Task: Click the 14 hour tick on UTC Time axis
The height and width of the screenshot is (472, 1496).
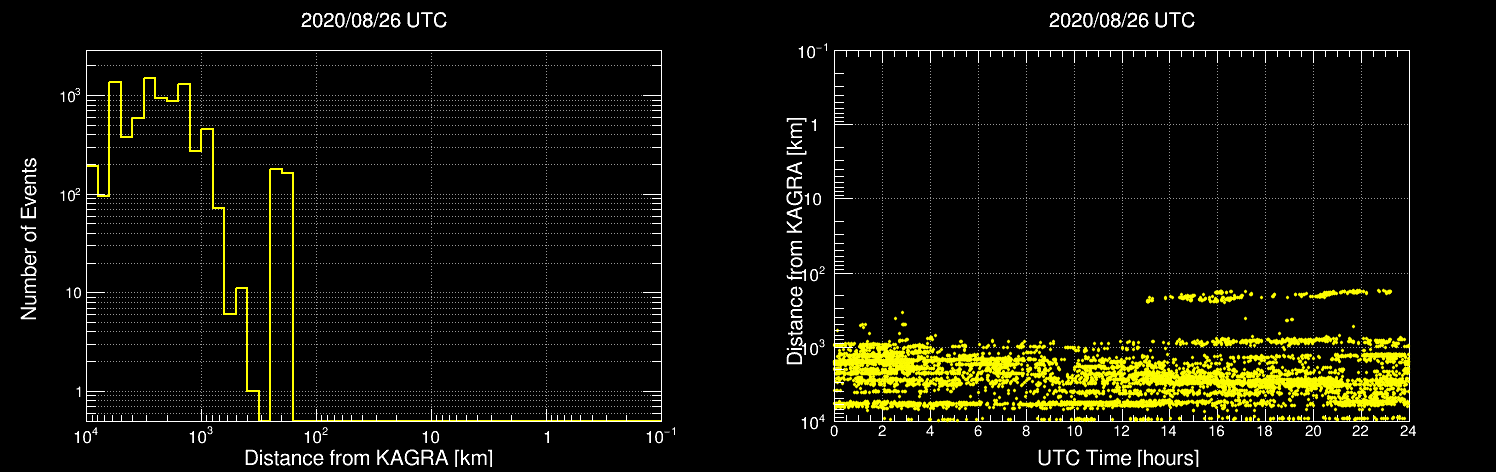Action: tap(1170, 432)
